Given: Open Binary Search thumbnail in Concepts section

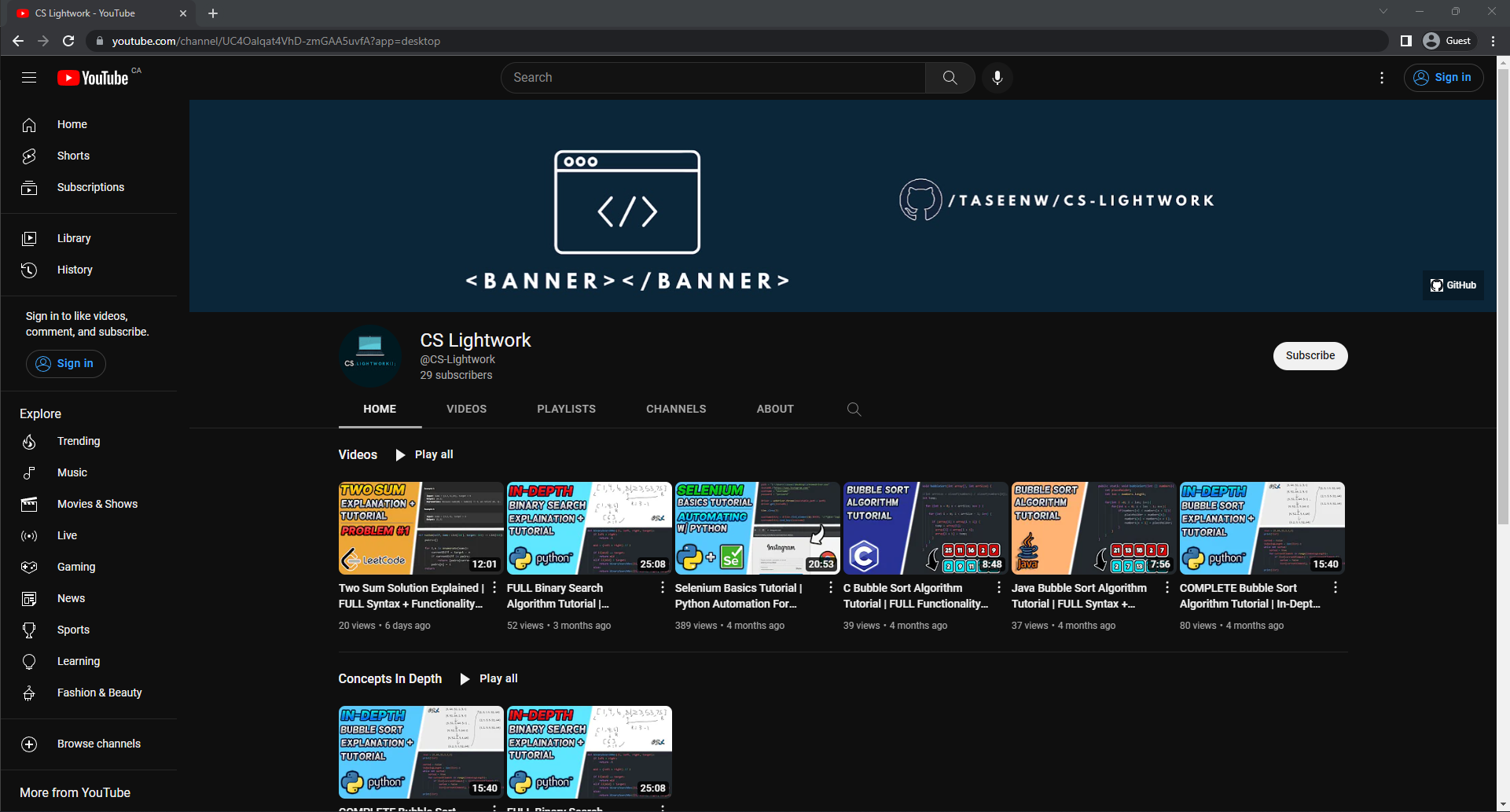Looking at the screenshot, I should [x=589, y=751].
